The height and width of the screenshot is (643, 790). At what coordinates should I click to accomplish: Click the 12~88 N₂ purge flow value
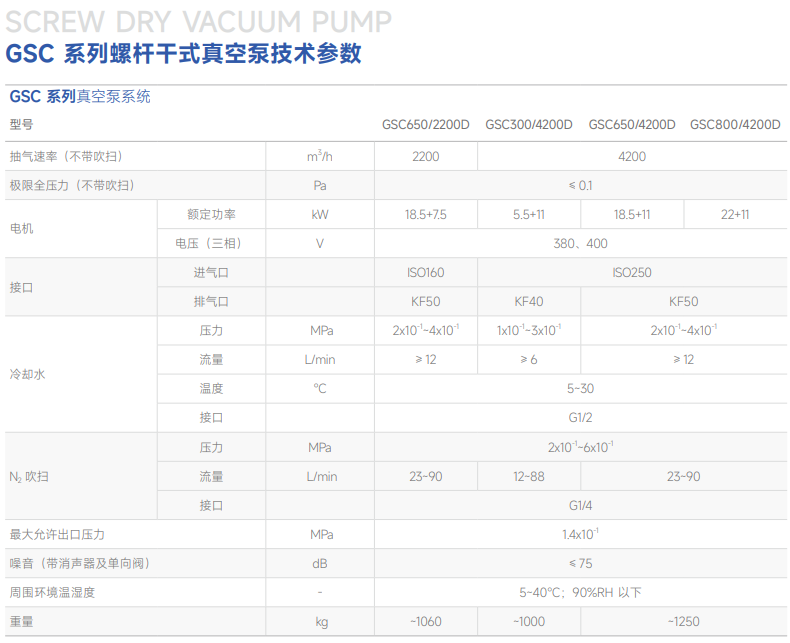click(x=529, y=477)
